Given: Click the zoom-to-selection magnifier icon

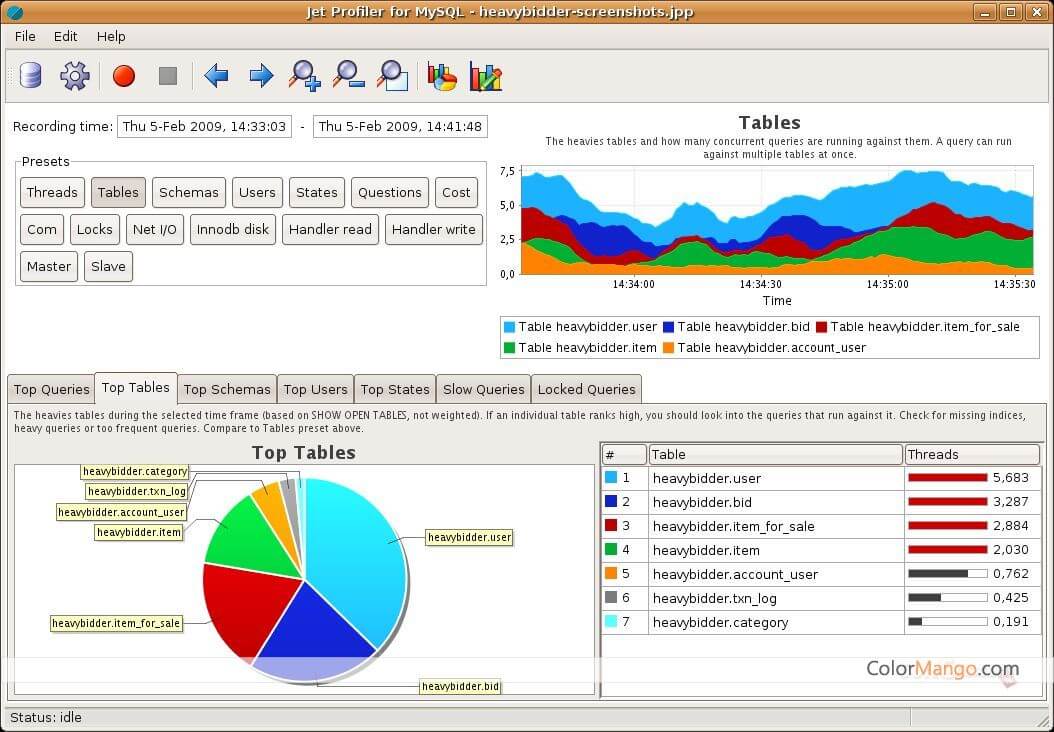Looking at the screenshot, I should coord(392,76).
